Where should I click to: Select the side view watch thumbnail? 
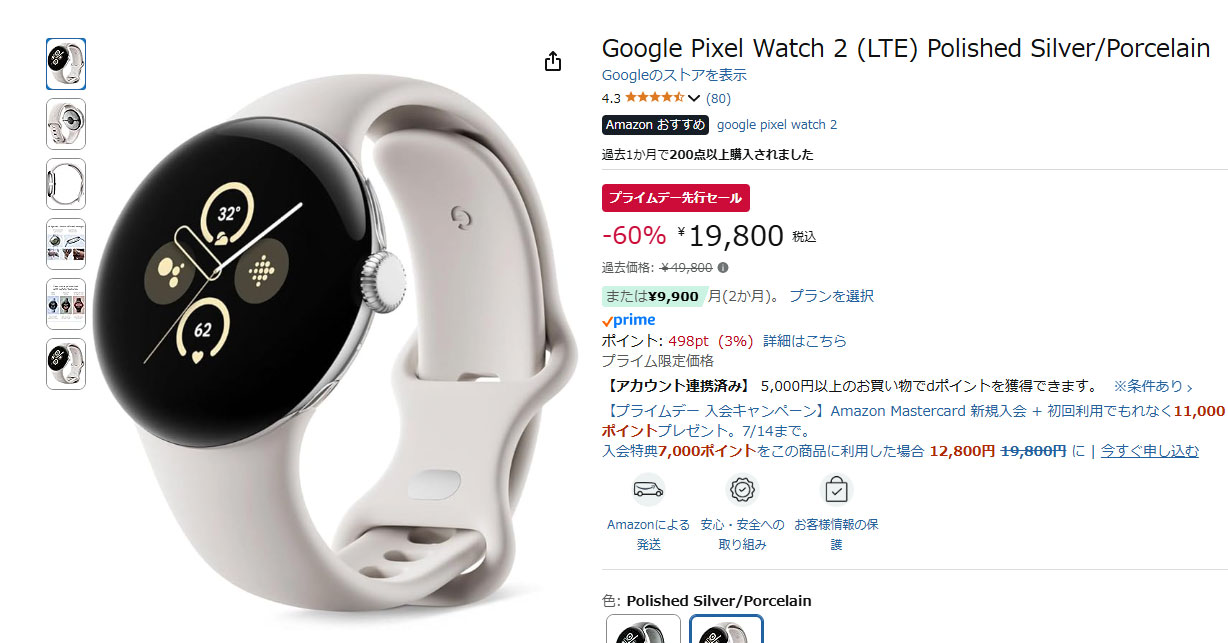click(x=66, y=184)
